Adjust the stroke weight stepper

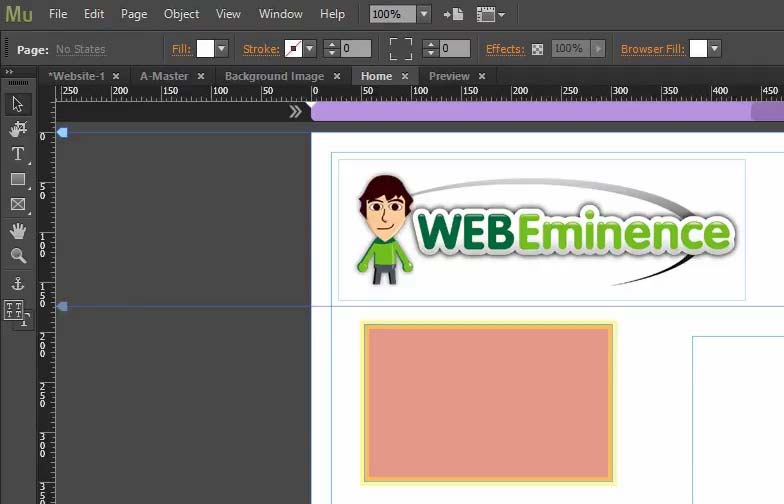(x=332, y=49)
